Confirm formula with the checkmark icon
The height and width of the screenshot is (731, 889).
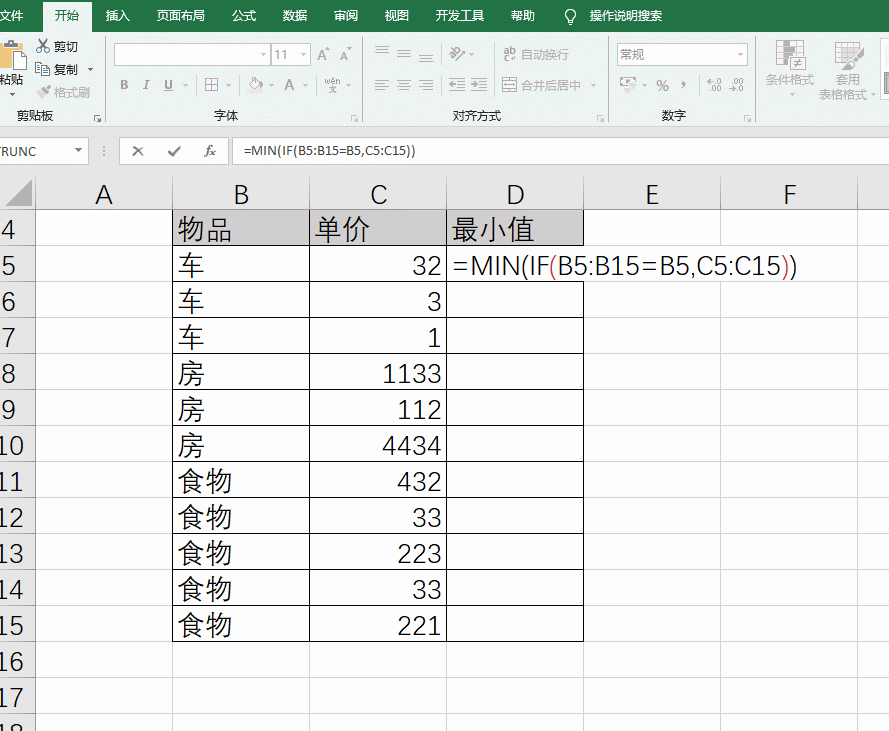click(174, 151)
